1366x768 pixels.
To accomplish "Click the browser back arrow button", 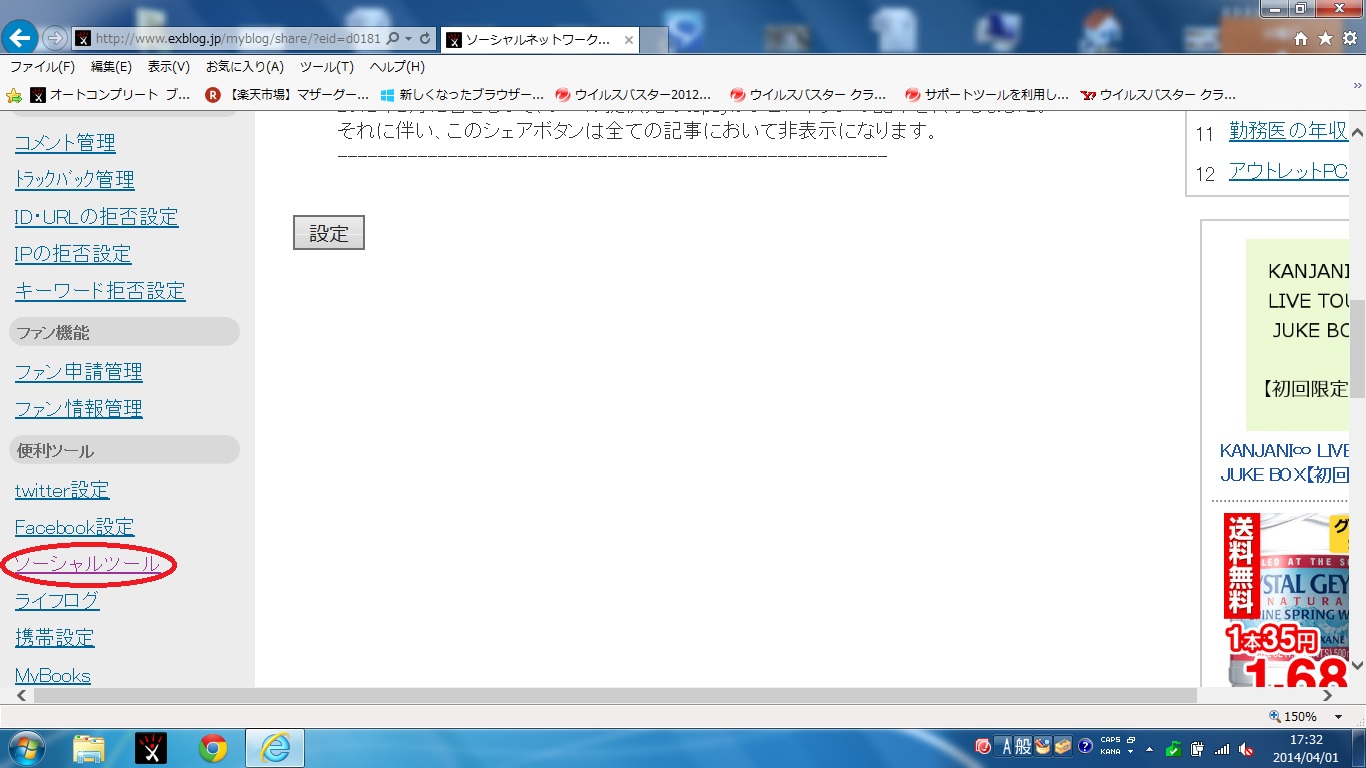I will click(x=21, y=38).
